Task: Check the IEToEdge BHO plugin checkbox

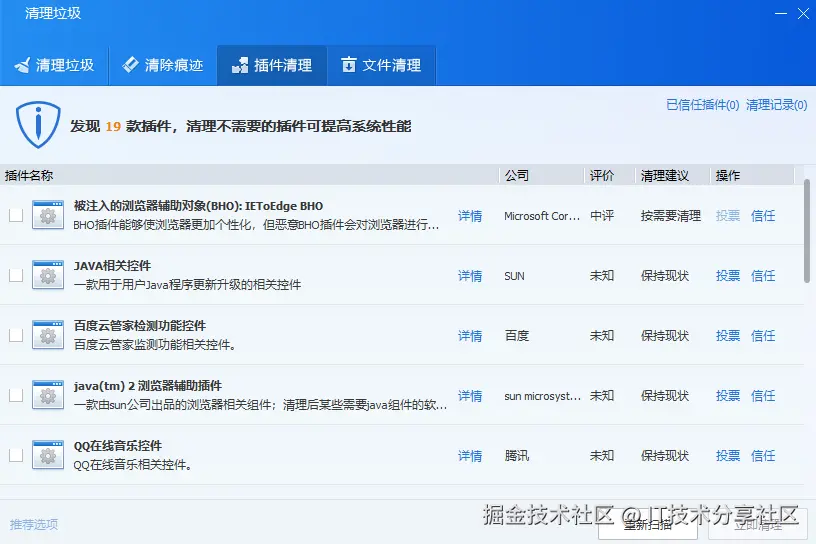Action: pos(16,215)
